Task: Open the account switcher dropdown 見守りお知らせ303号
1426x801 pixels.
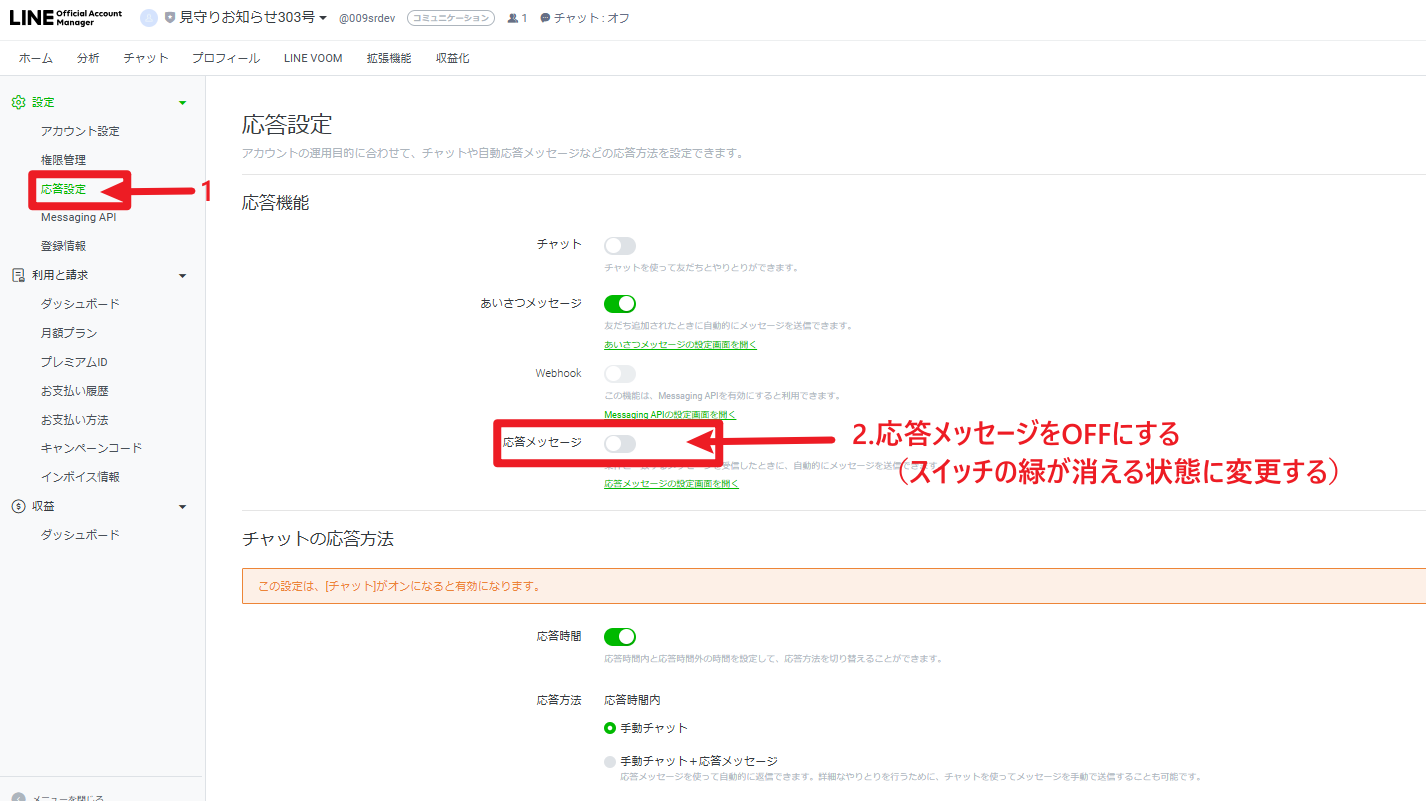Action: point(253,18)
